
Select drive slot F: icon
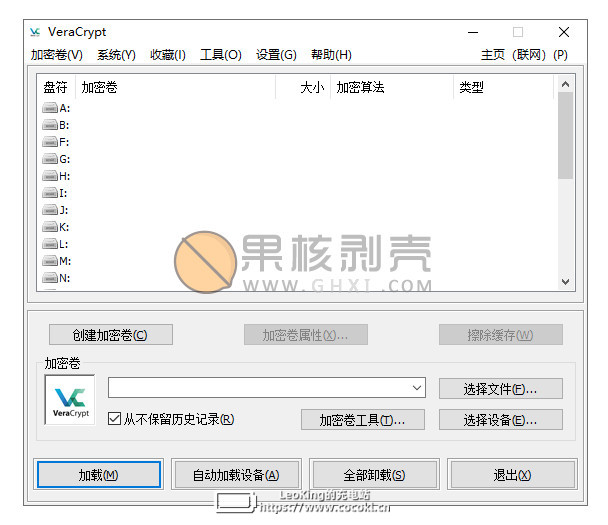coord(50,142)
